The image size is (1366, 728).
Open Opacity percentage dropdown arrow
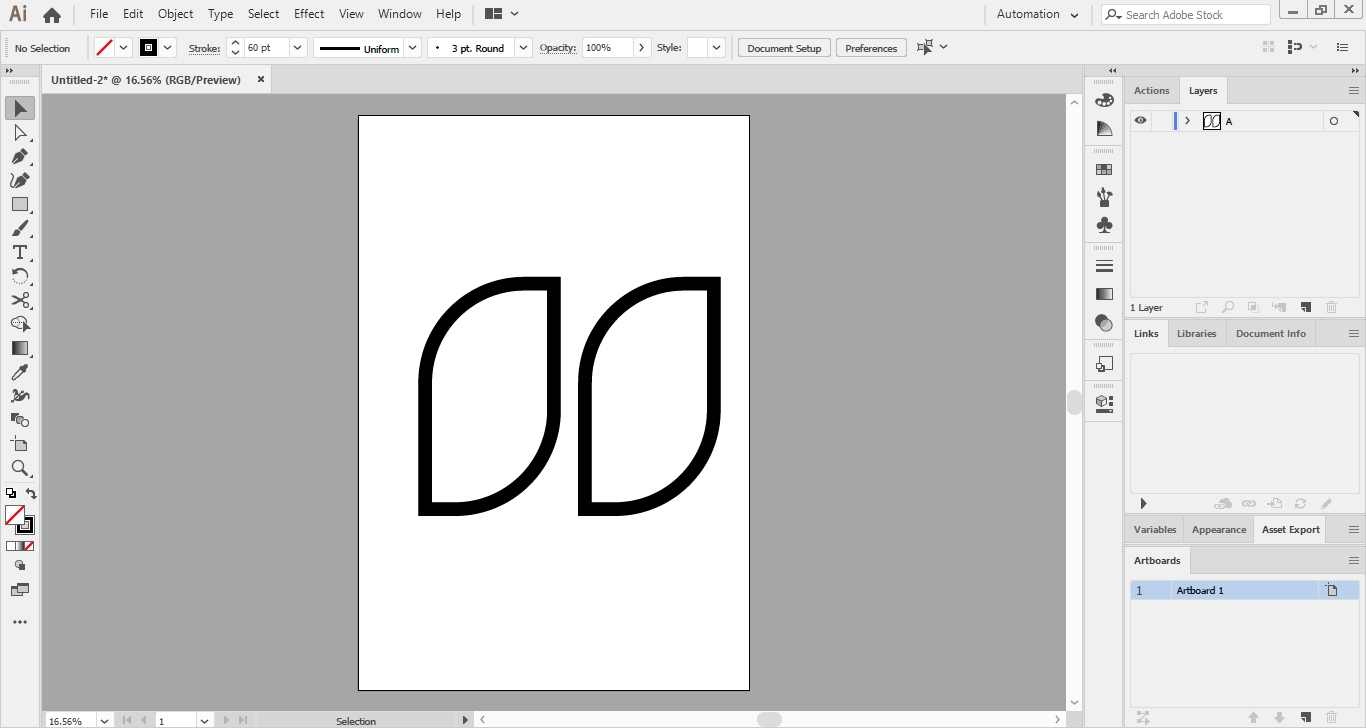[x=642, y=48]
